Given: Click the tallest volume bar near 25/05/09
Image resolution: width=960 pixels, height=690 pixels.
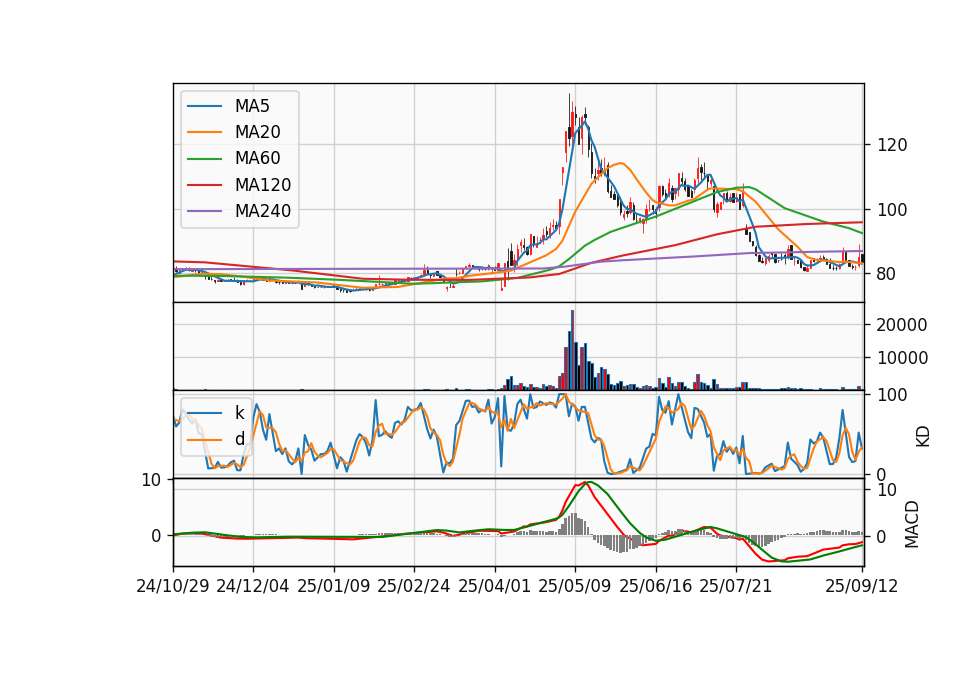Looking at the screenshot, I should [572, 350].
